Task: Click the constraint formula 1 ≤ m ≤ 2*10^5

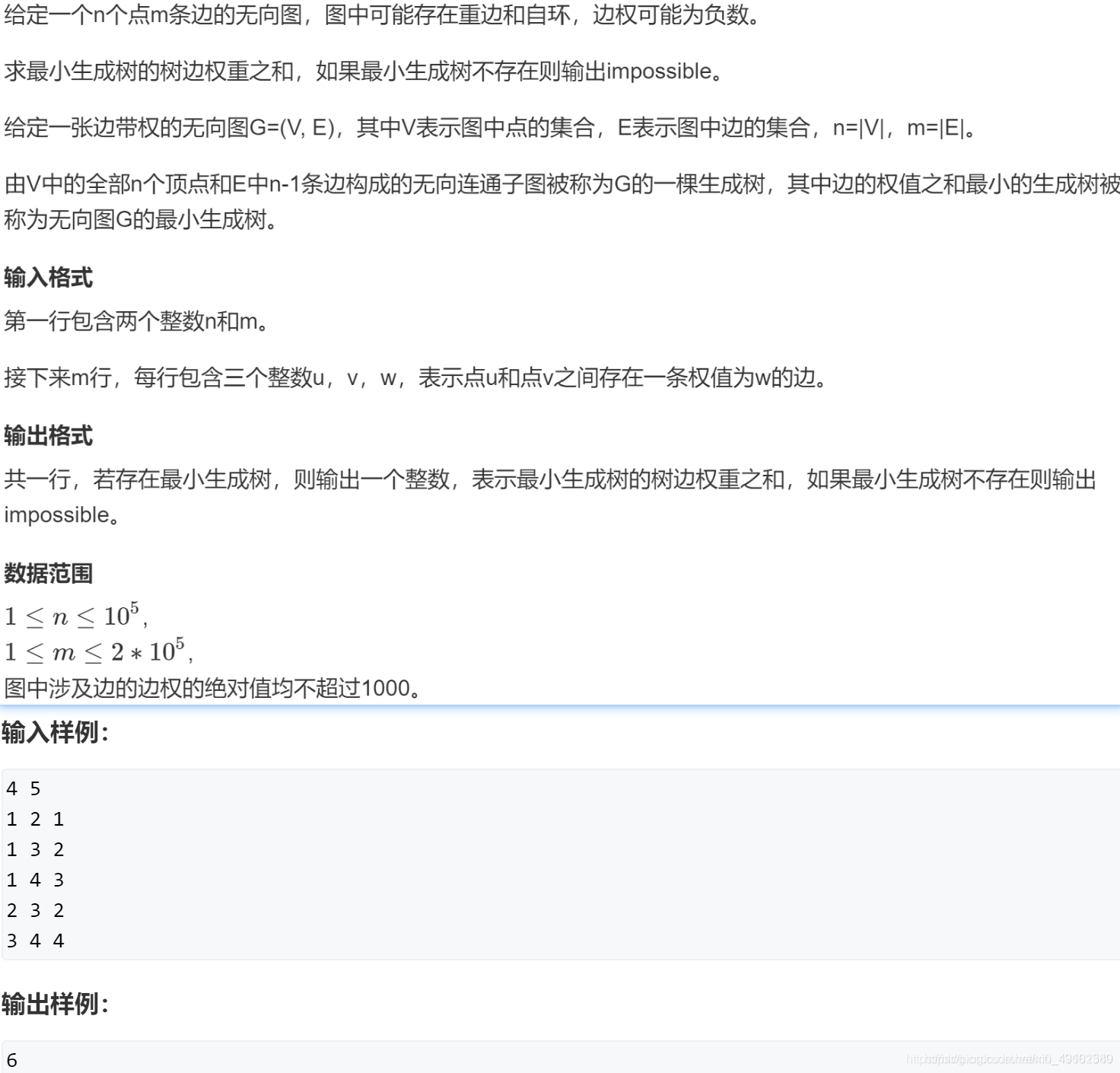Action: 98,651
